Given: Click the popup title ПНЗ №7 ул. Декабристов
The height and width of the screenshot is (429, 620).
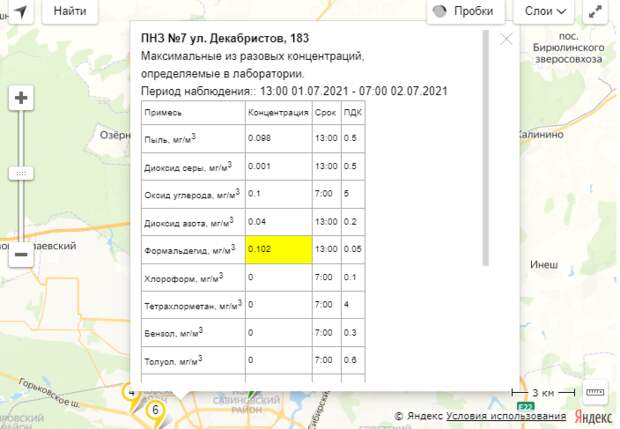Looking at the screenshot, I should [225, 39].
